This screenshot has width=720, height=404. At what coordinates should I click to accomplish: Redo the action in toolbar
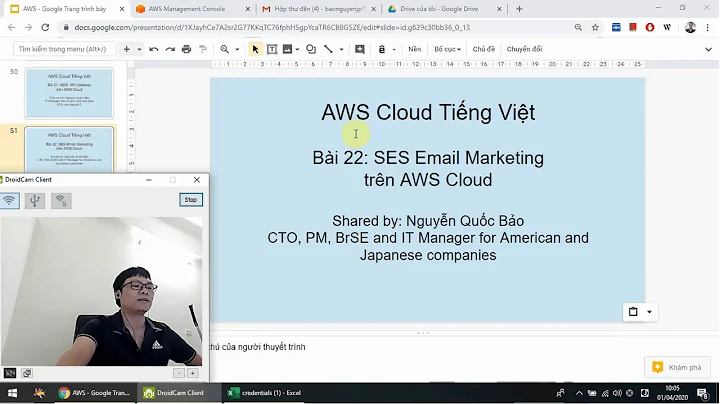coord(170,49)
